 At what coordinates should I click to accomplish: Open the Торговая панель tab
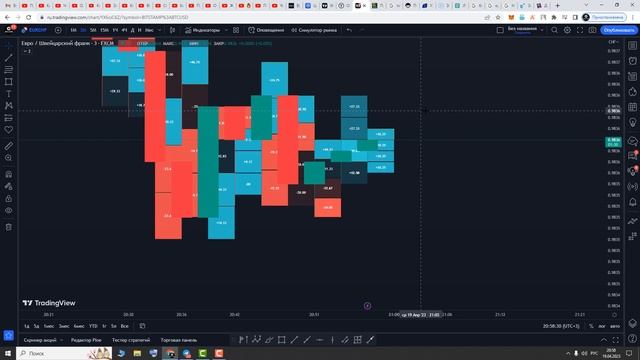[179, 340]
